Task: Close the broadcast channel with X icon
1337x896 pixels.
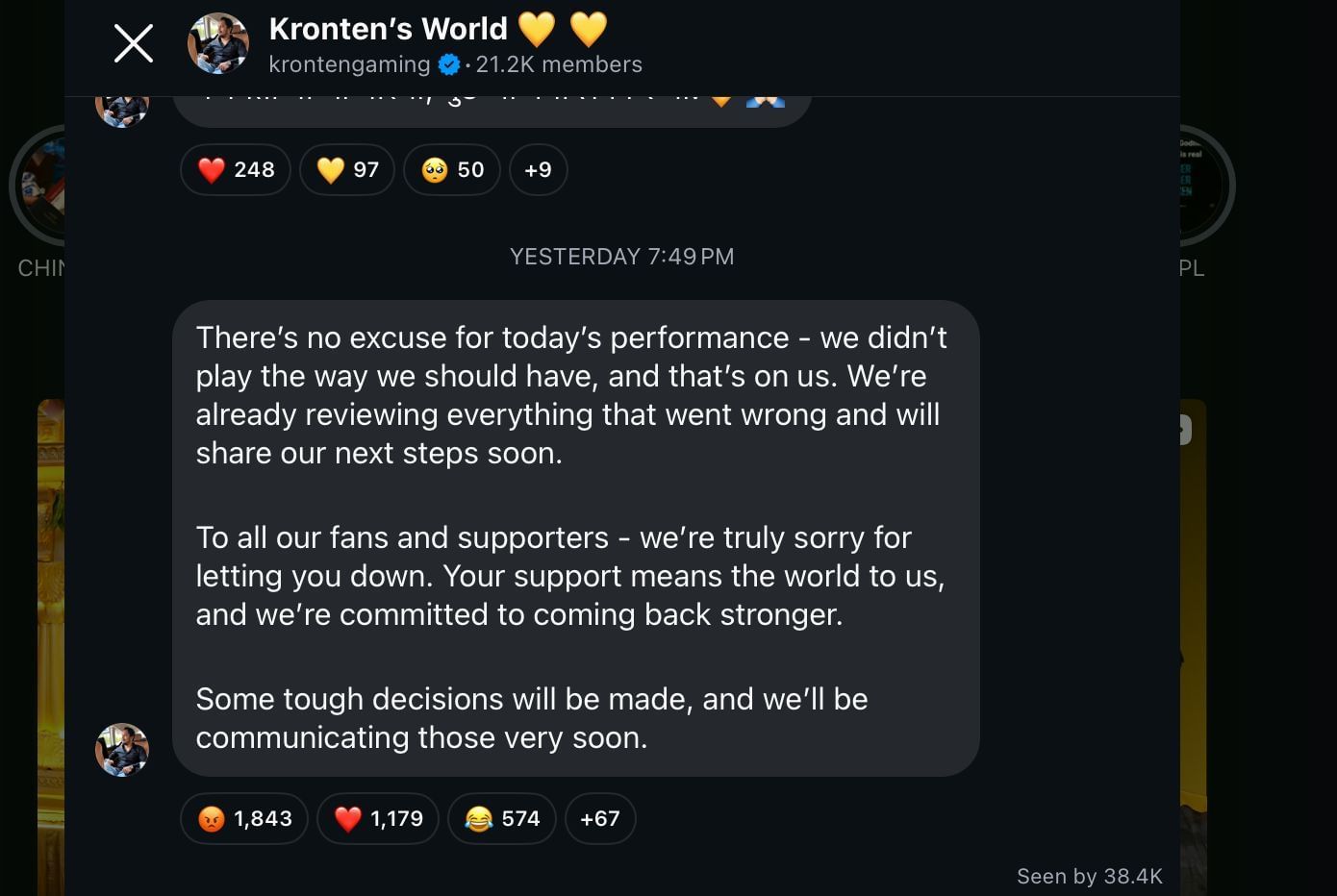Action: point(134,43)
